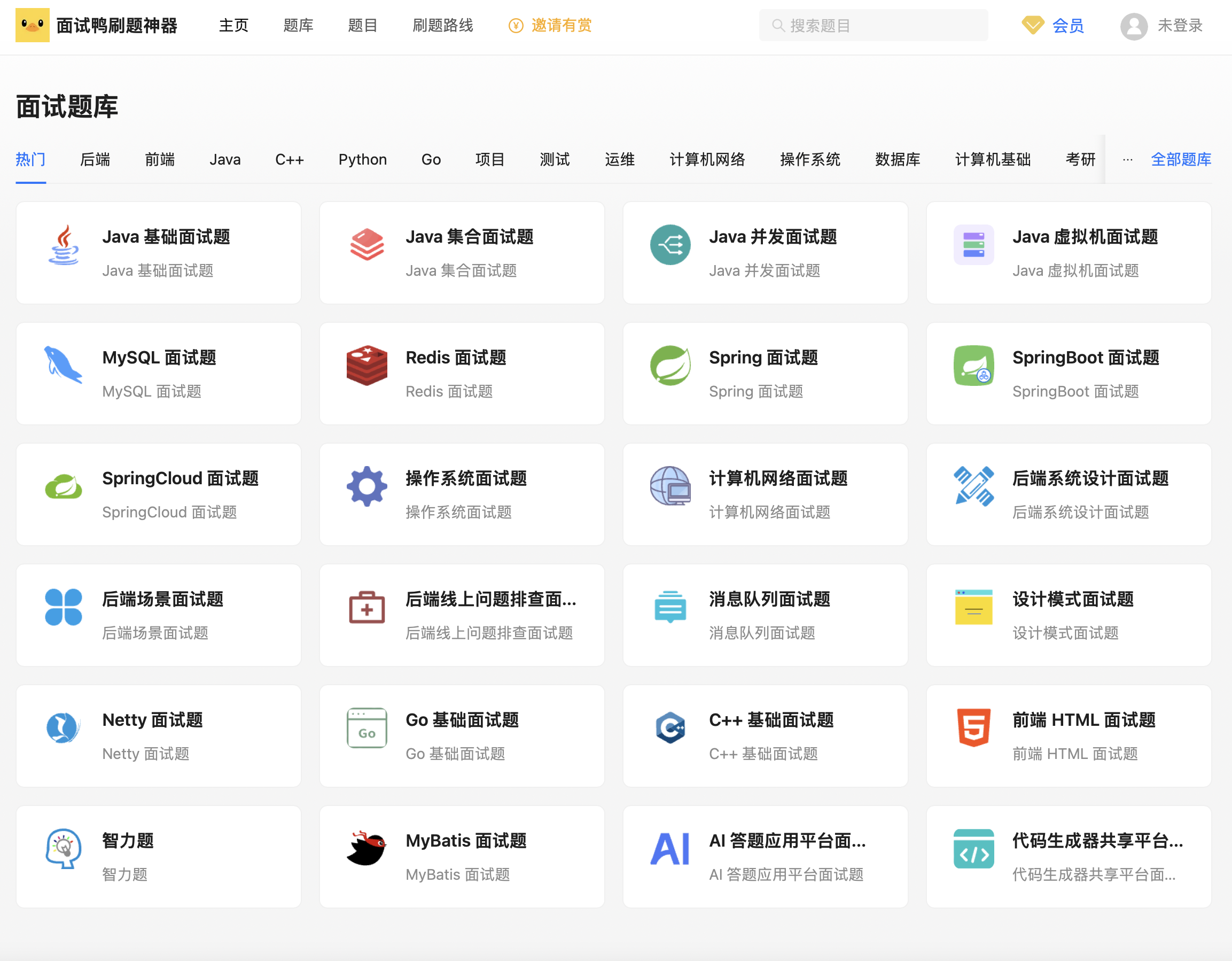Switch to the 计算机基础 tab
This screenshot has height=961, width=1232.
click(993, 160)
